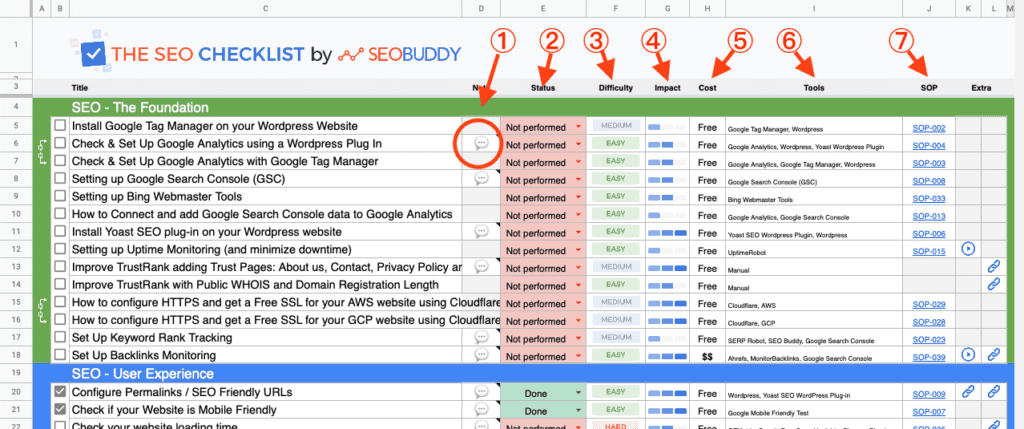Click chain link icon on TrustRank Trust Pages row

993,267
